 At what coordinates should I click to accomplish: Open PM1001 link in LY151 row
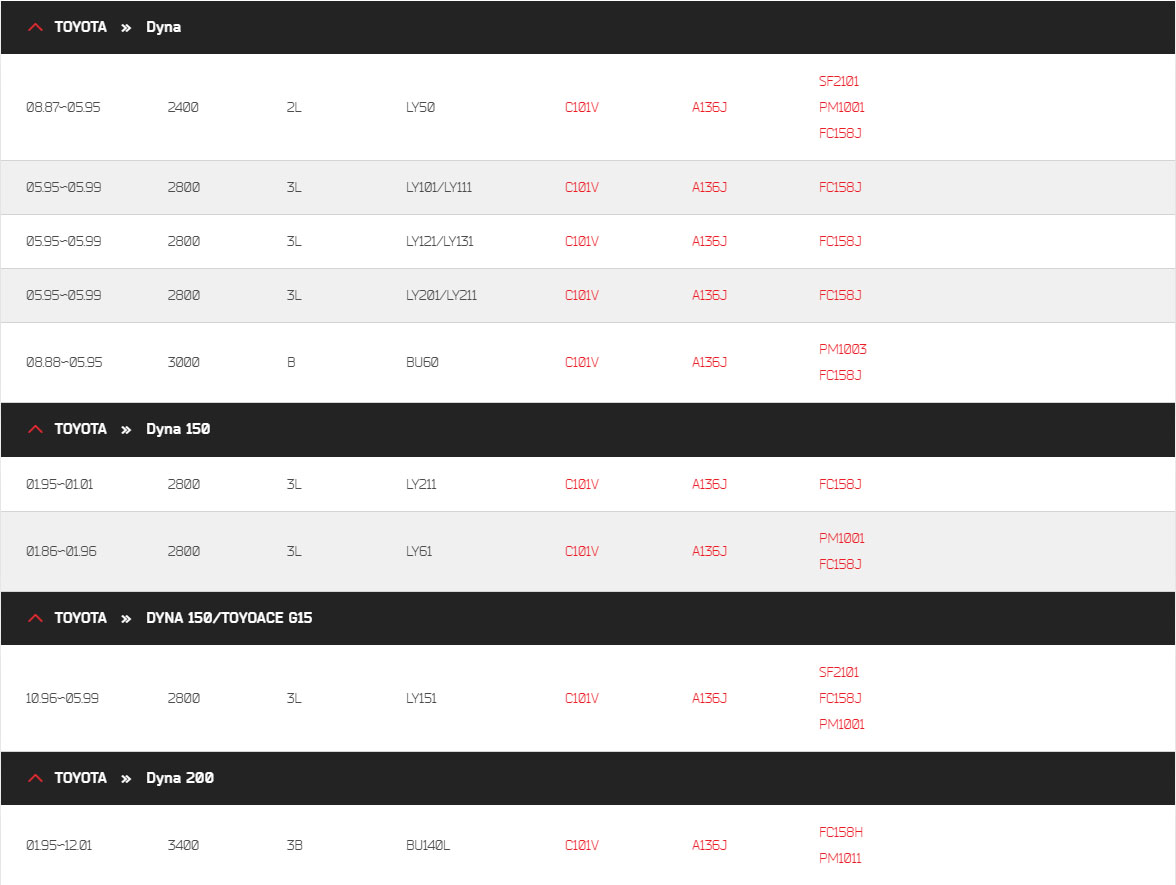pyautogui.click(x=842, y=724)
